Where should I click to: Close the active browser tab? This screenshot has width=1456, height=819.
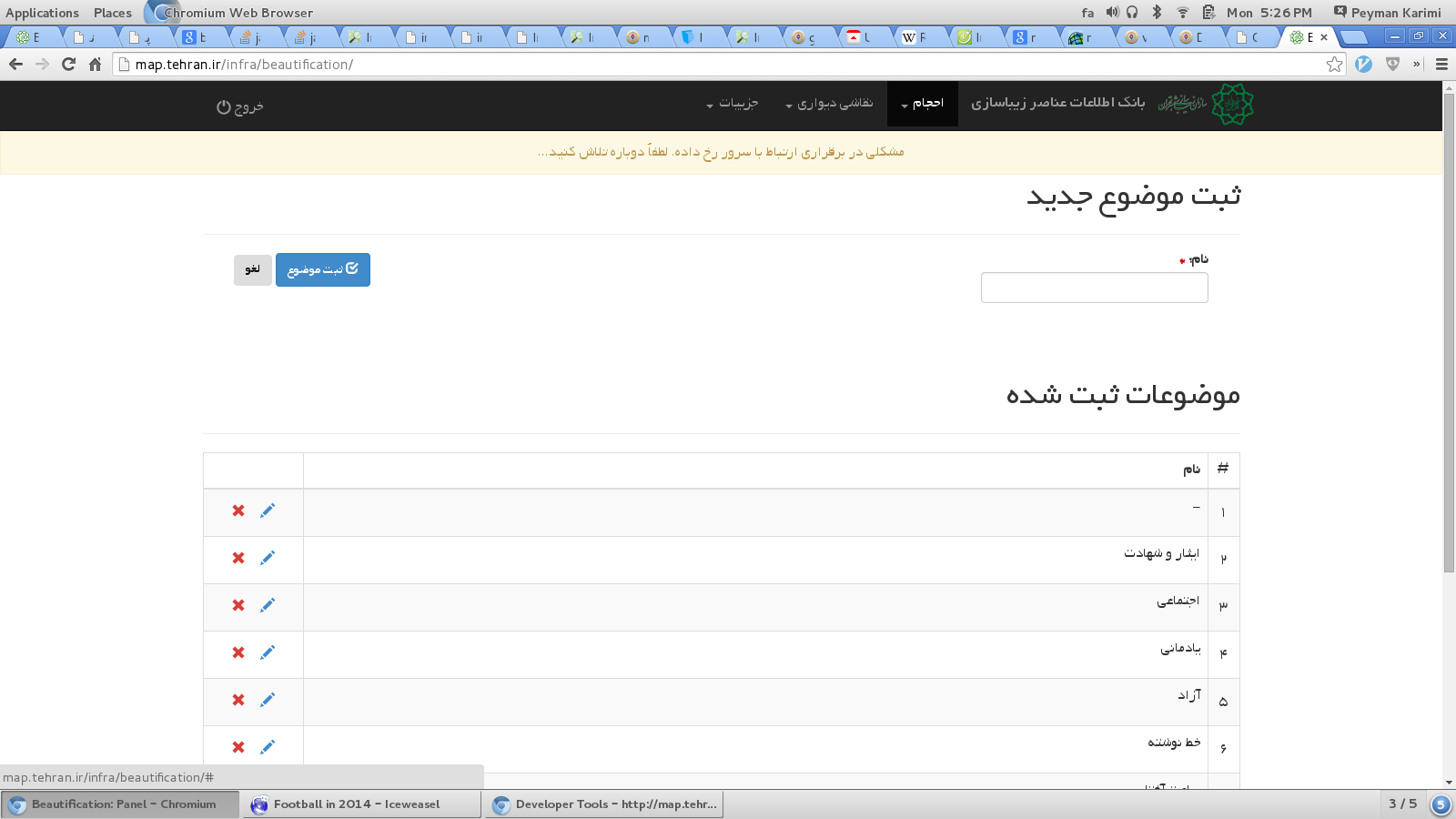(x=1324, y=37)
